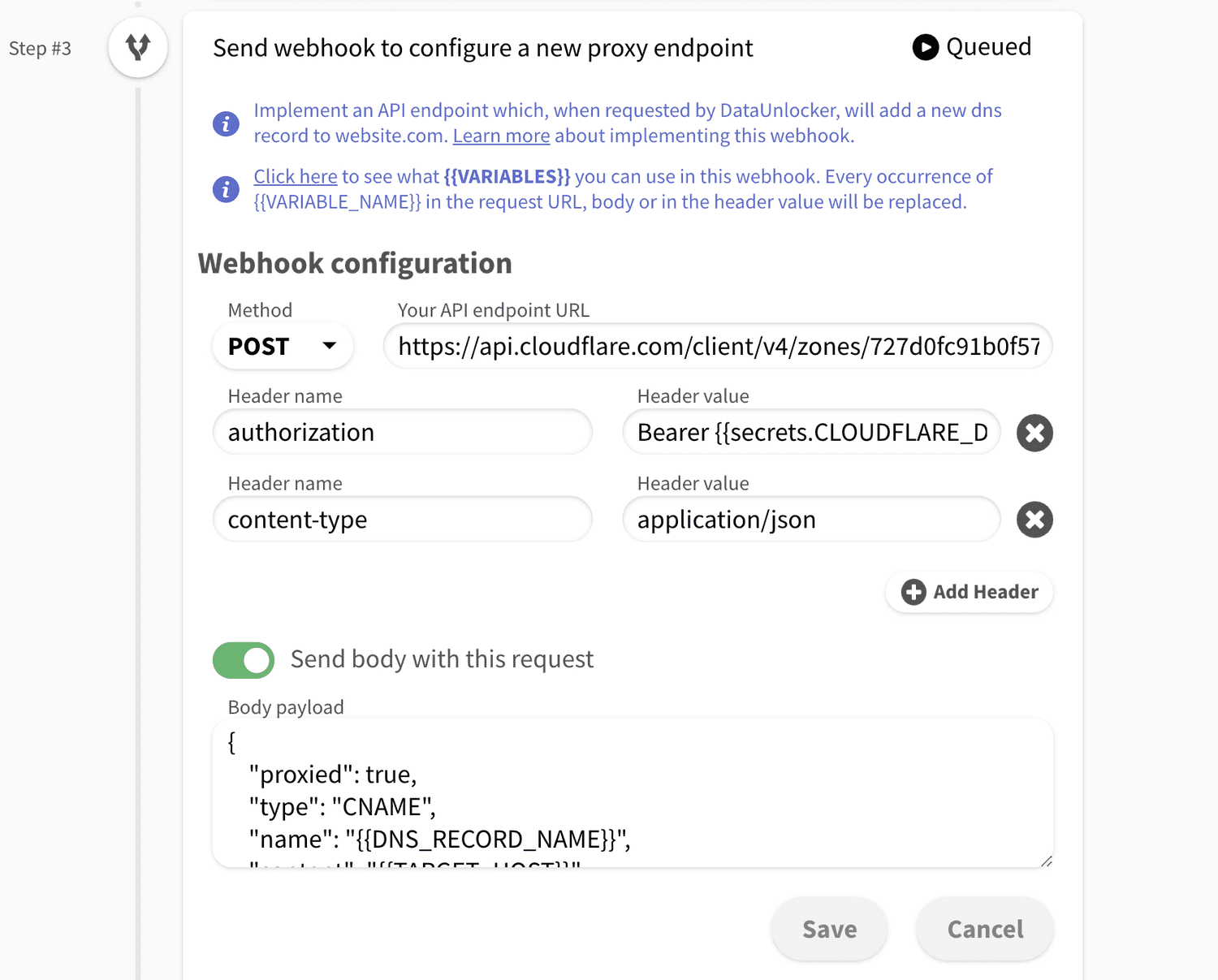Click the info icon beside the API endpoint instructions

[x=225, y=123]
